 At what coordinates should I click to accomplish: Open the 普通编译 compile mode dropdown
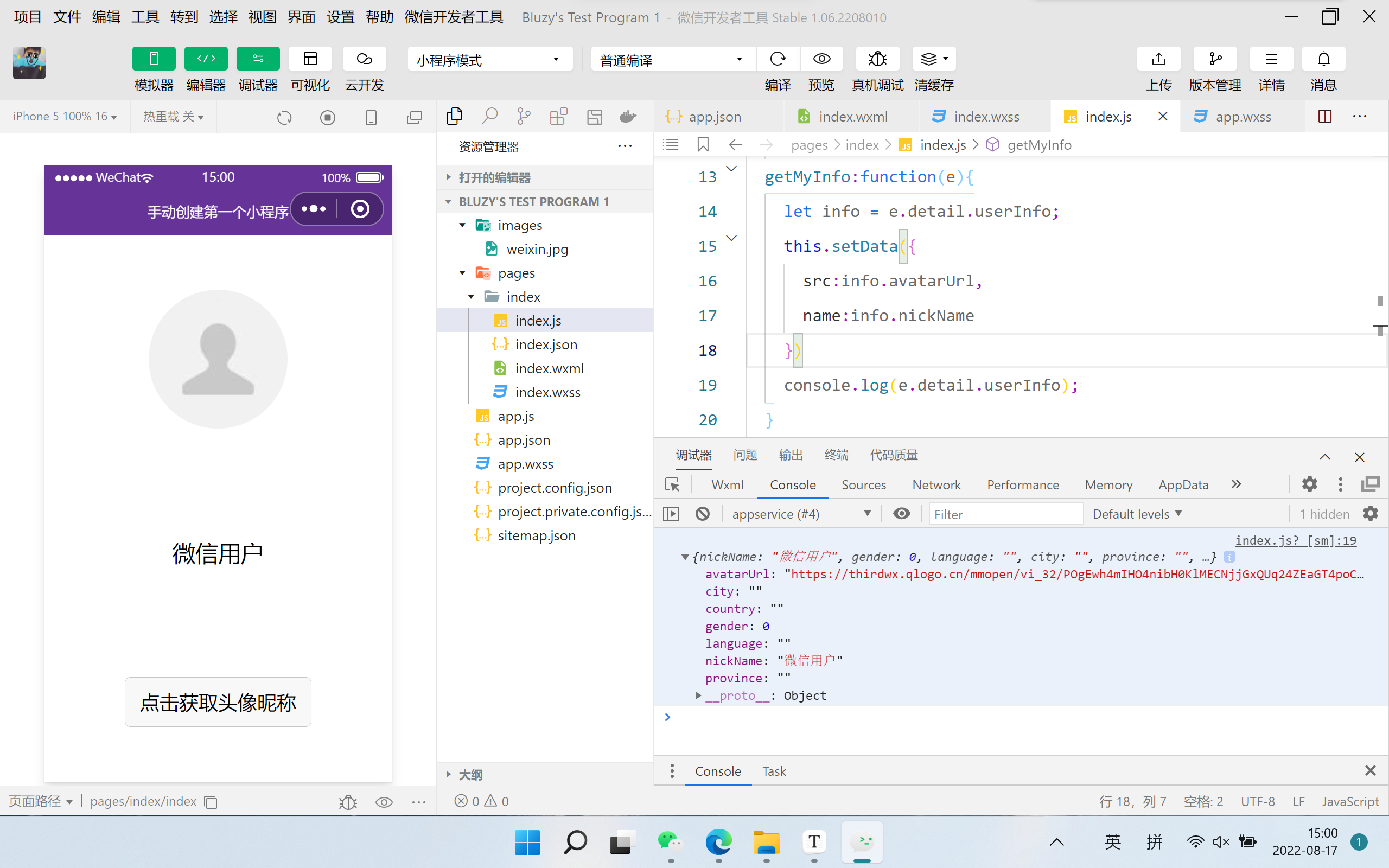(x=672, y=59)
